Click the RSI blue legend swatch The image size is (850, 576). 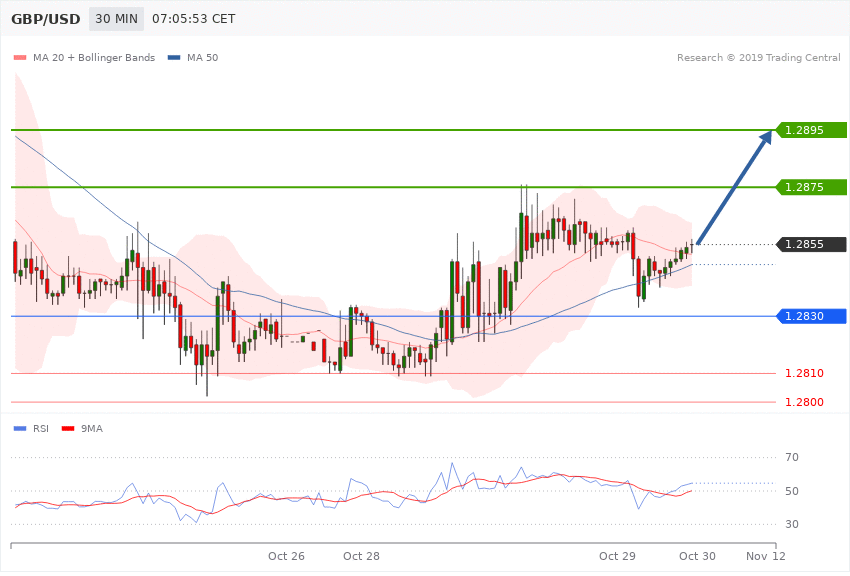coord(20,429)
